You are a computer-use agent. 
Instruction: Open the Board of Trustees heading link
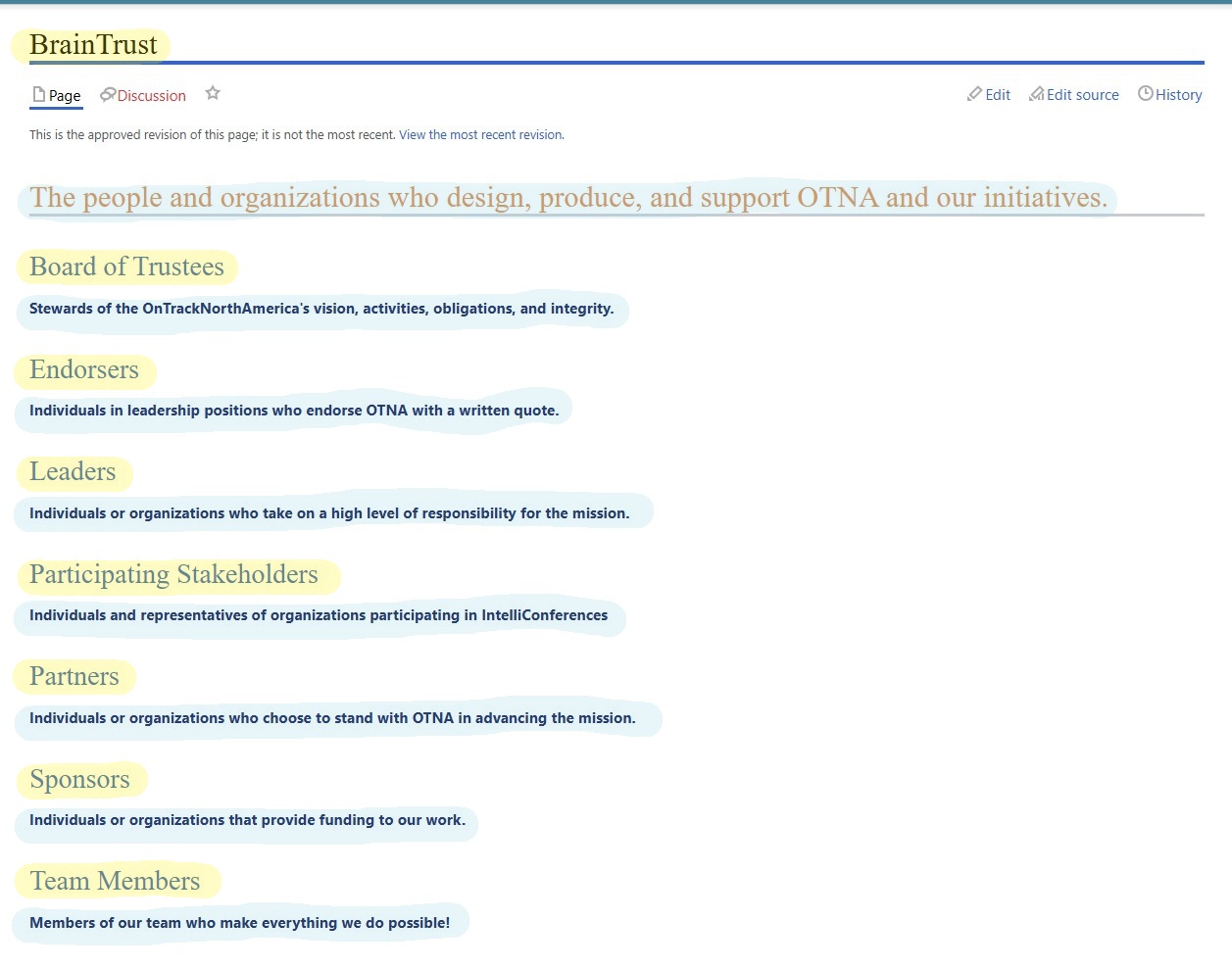tap(126, 267)
